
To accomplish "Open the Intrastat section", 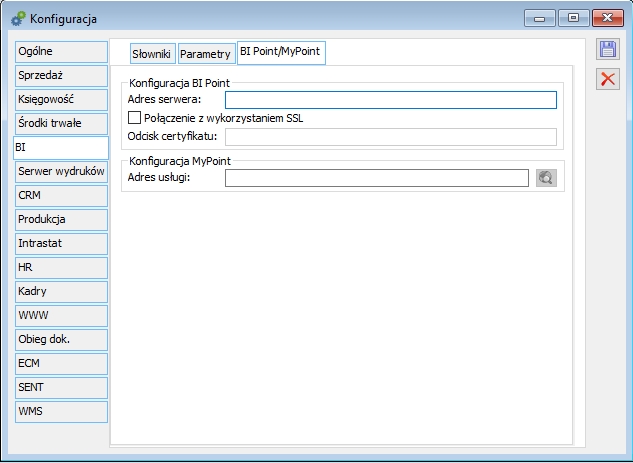I will (61, 243).
